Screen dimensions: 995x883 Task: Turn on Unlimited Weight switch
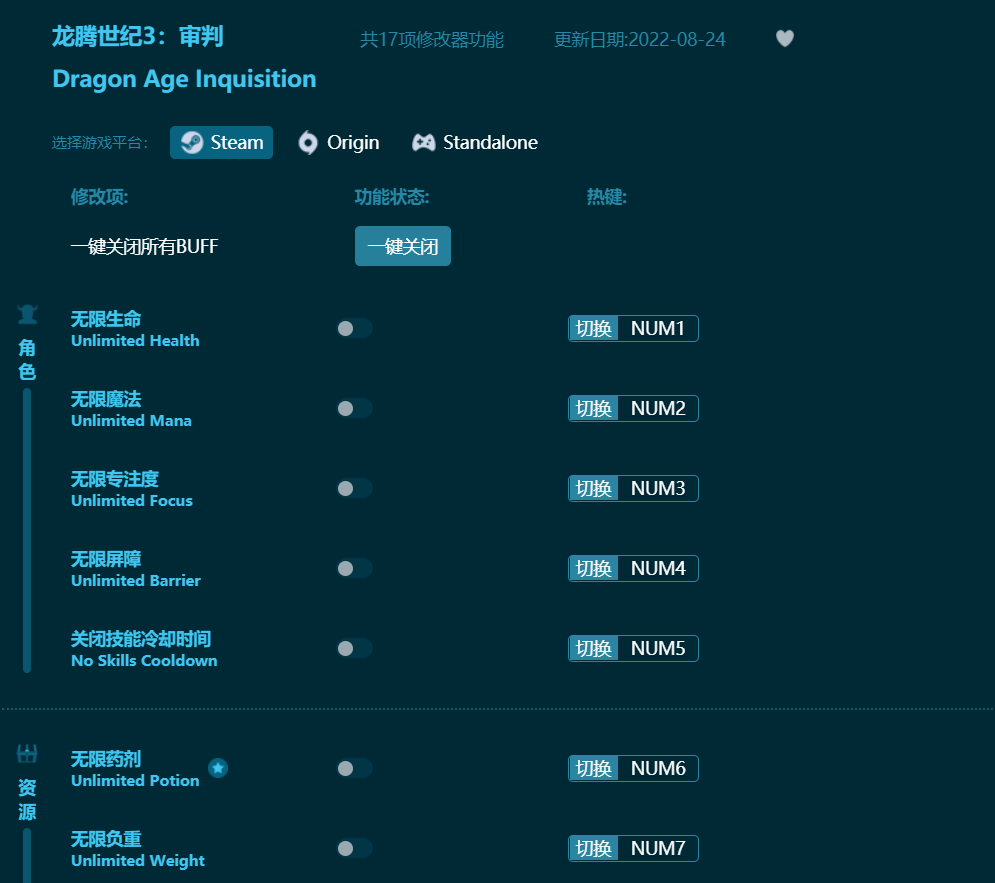(355, 849)
